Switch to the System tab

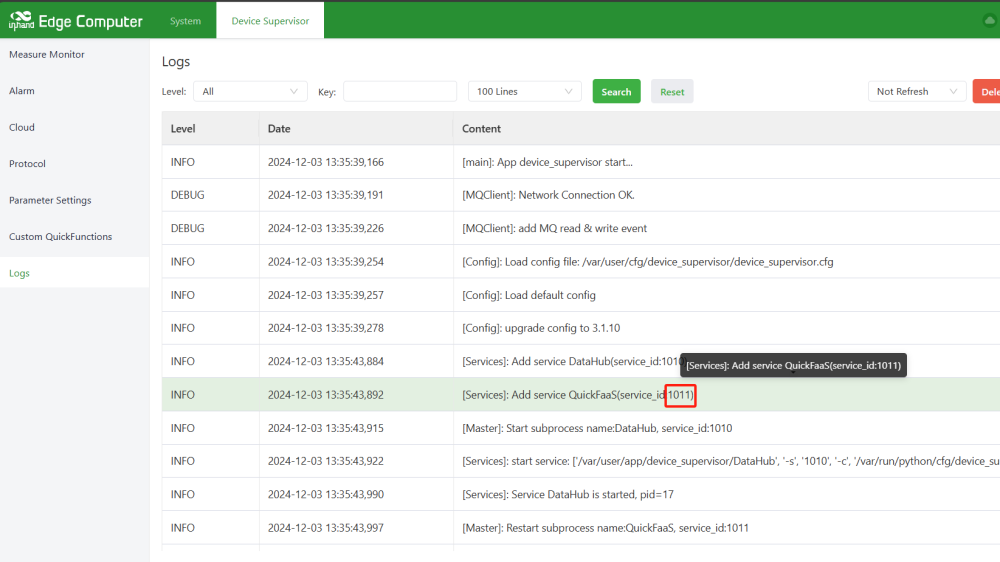tap(185, 21)
